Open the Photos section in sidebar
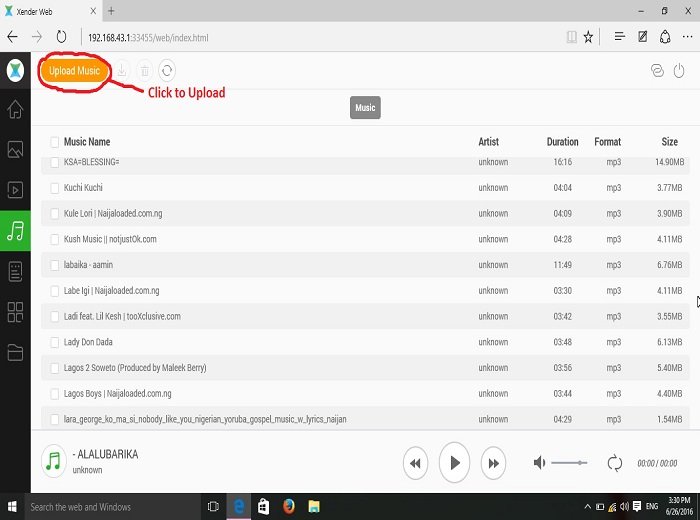 (x=15, y=150)
